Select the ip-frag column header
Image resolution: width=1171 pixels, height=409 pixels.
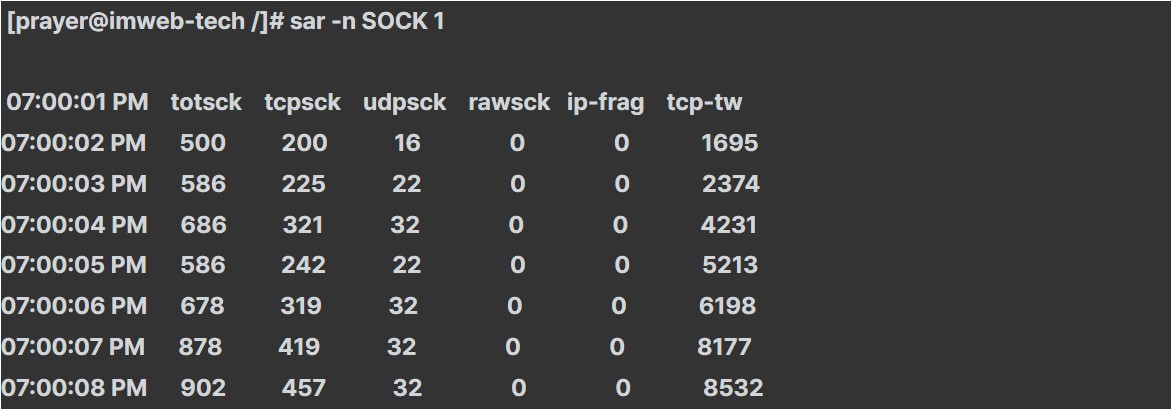click(606, 103)
